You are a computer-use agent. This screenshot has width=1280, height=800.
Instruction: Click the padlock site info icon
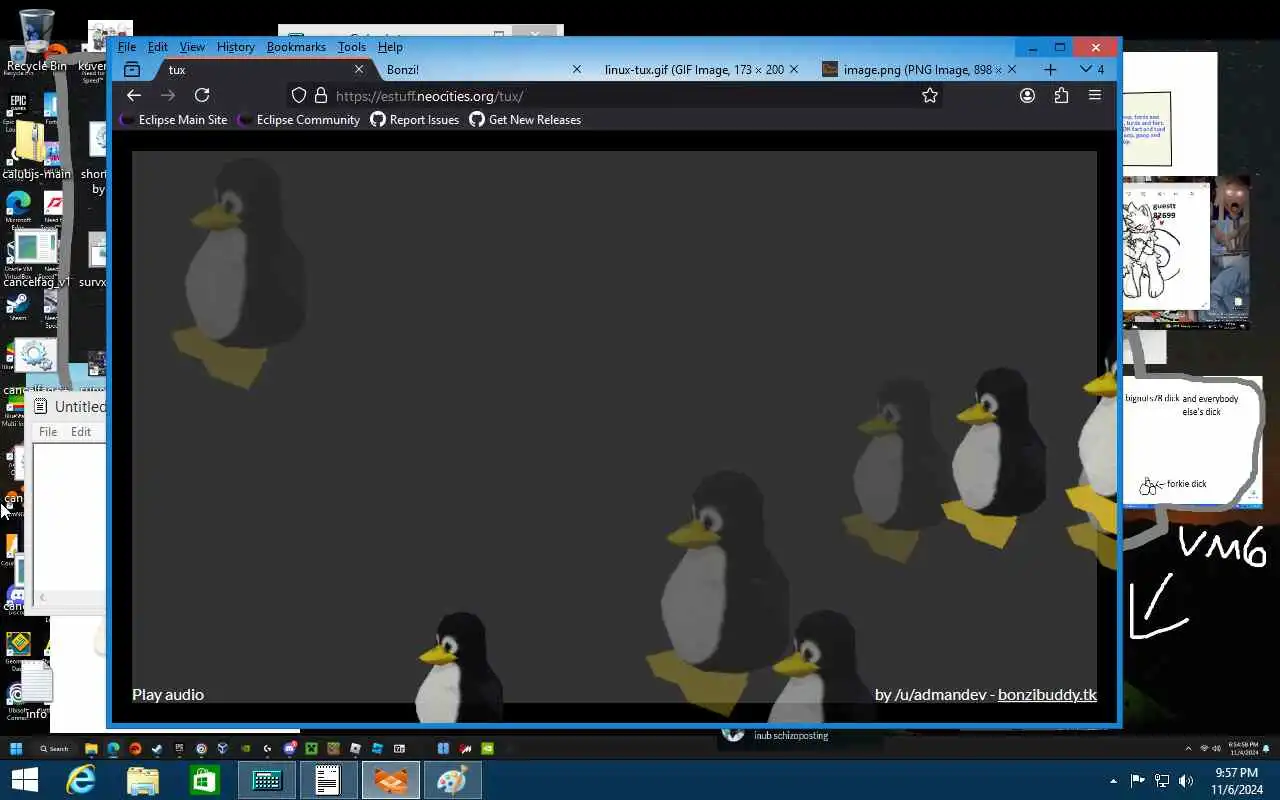320,95
